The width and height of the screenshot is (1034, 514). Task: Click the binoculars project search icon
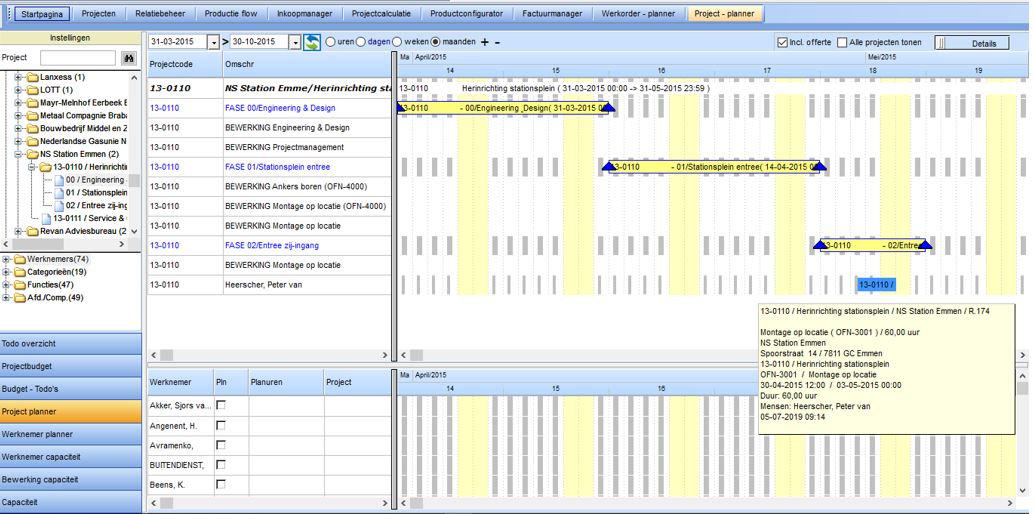coord(129,58)
